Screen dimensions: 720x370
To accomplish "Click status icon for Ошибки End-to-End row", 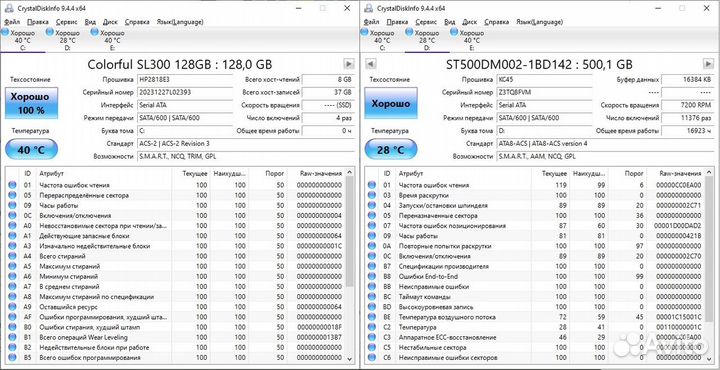I will click(x=371, y=276).
